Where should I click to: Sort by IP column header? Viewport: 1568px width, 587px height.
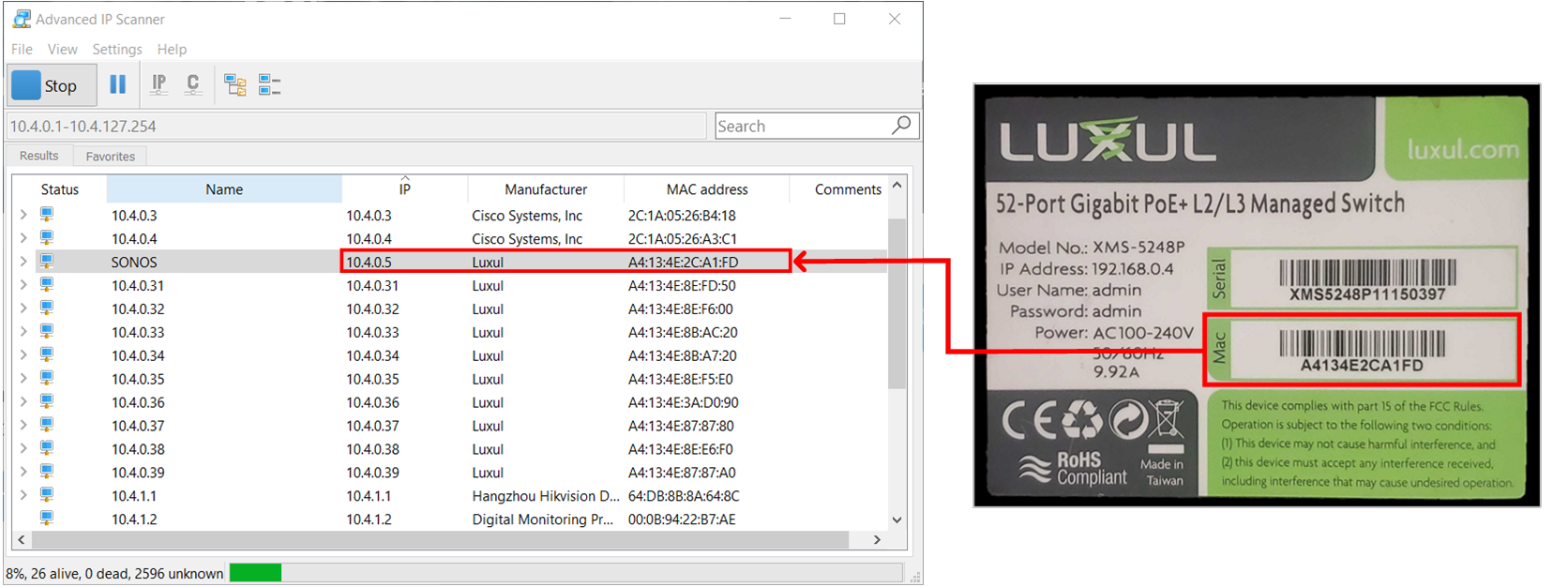click(x=404, y=189)
